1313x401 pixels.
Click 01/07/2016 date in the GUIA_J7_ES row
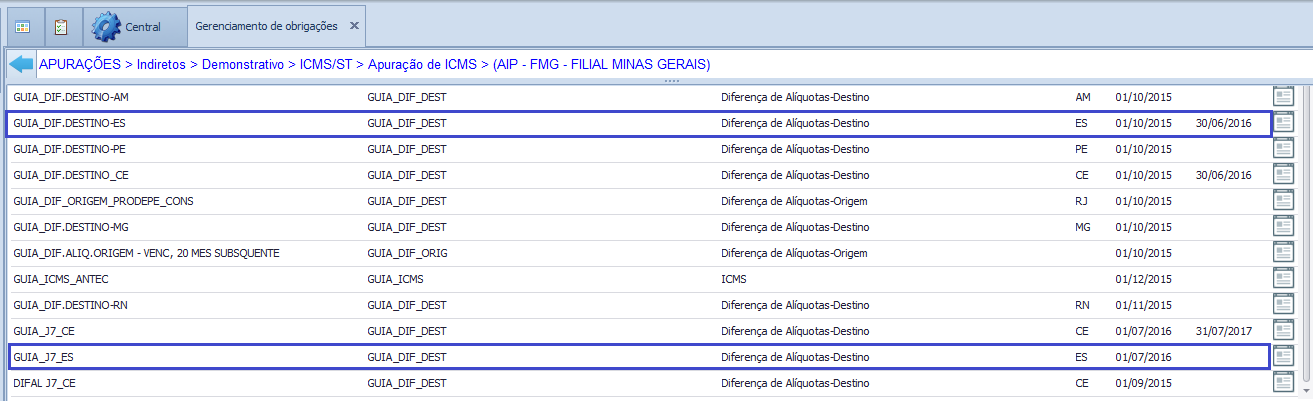click(1143, 356)
